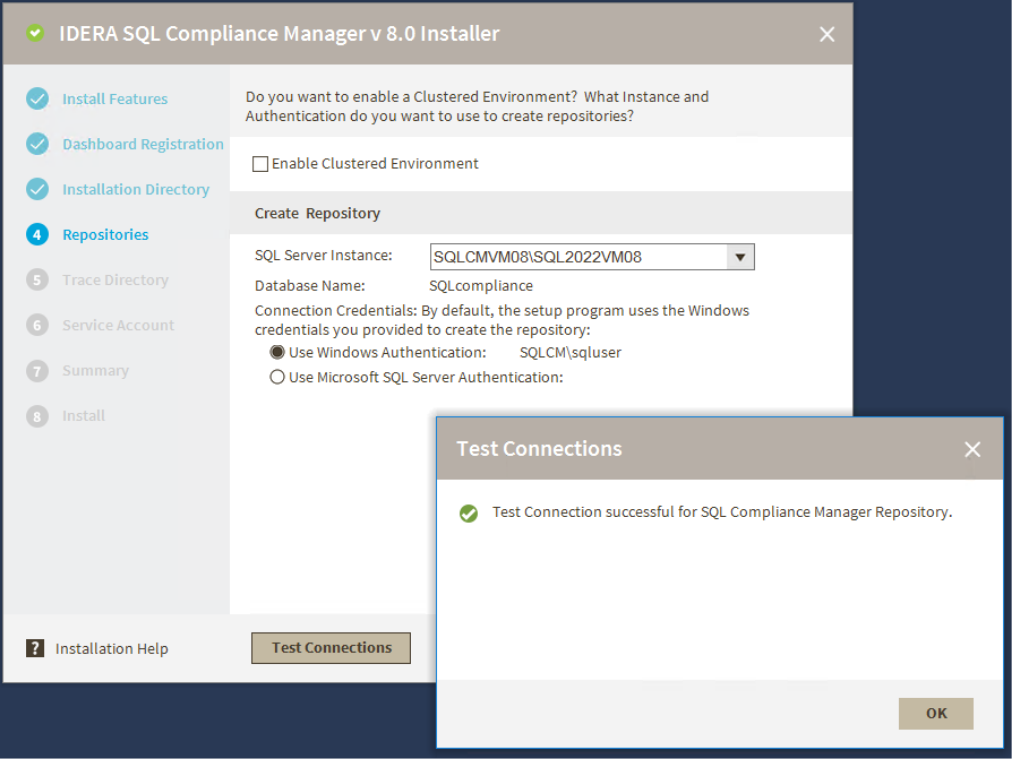Image resolution: width=1012 pixels, height=759 pixels.
Task: Click the green success checkmark in dialog
Action: pos(468,513)
